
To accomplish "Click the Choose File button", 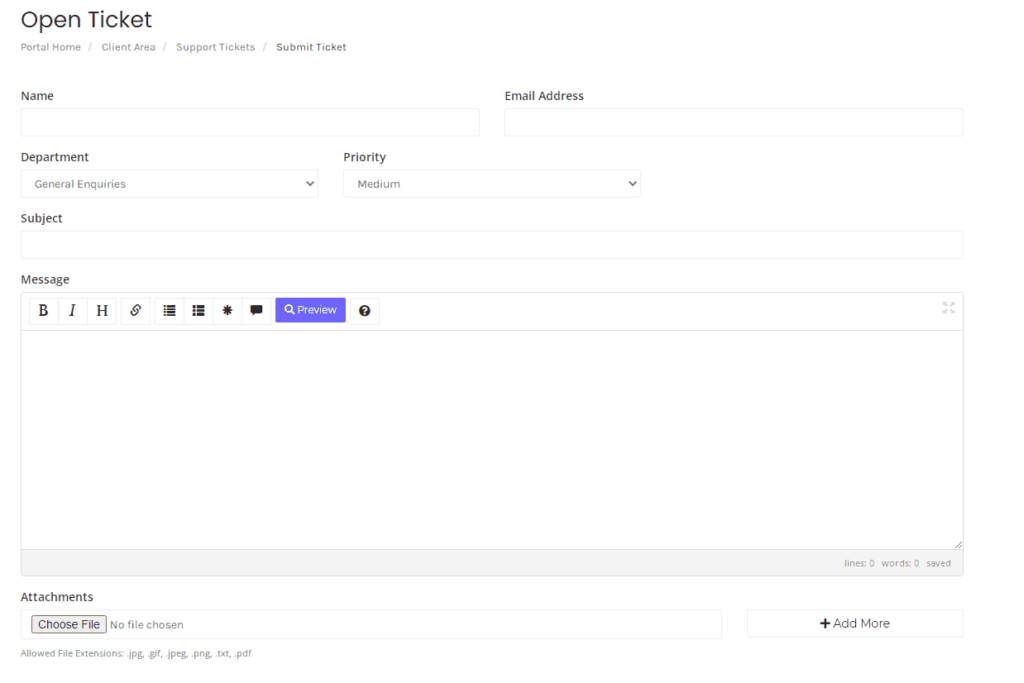I will (69, 624).
